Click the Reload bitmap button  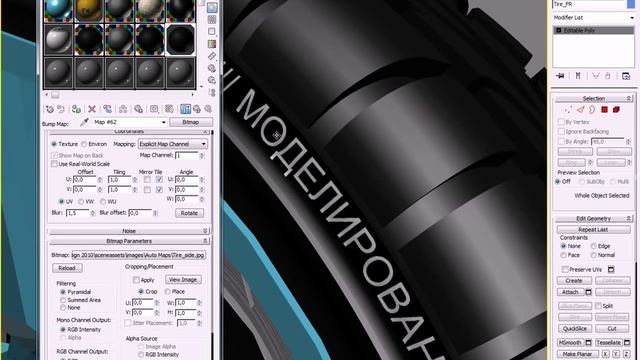[x=67, y=268]
